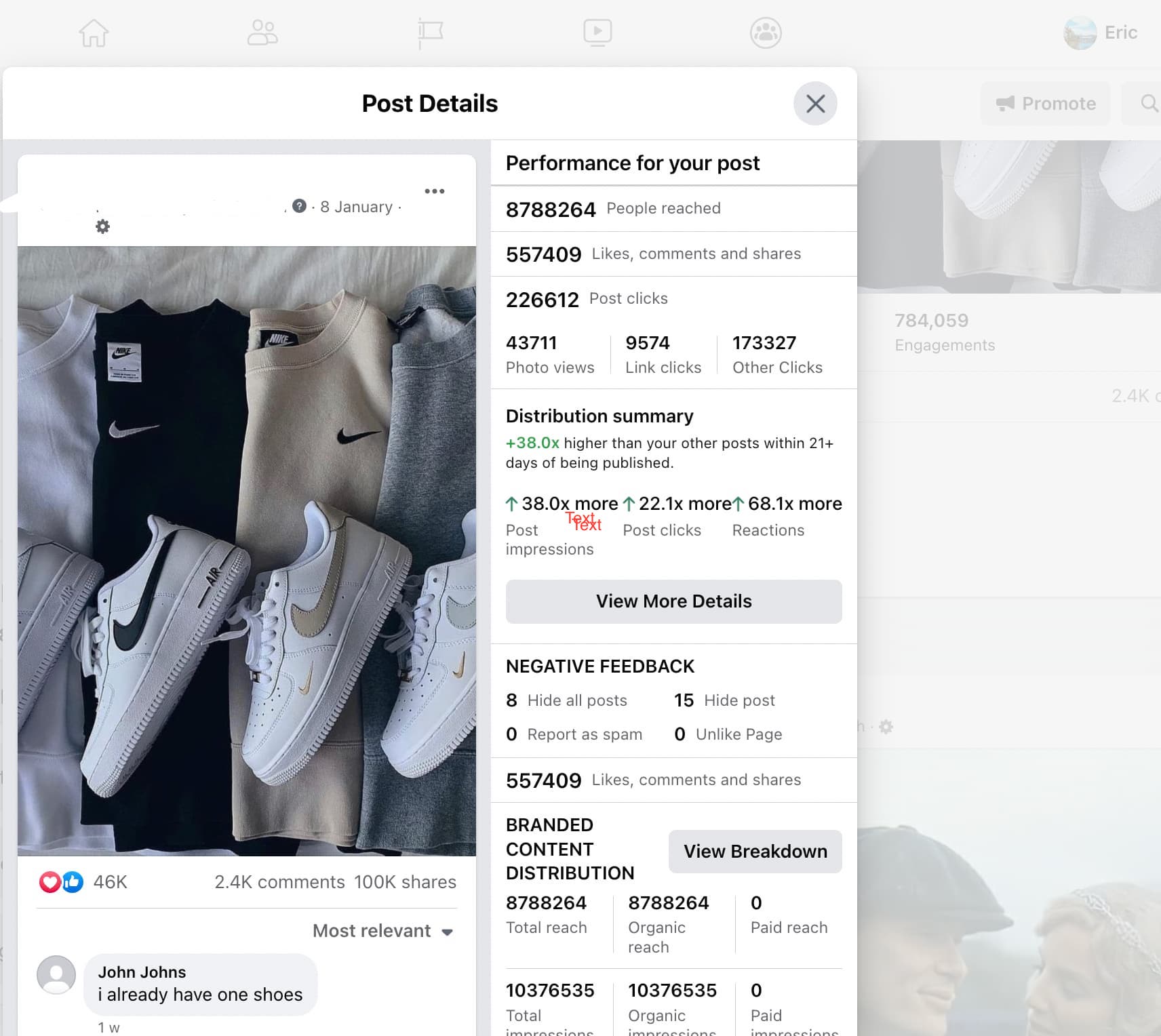Image resolution: width=1161 pixels, height=1036 pixels.
Task: Close the Post Details dialog
Action: point(815,104)
